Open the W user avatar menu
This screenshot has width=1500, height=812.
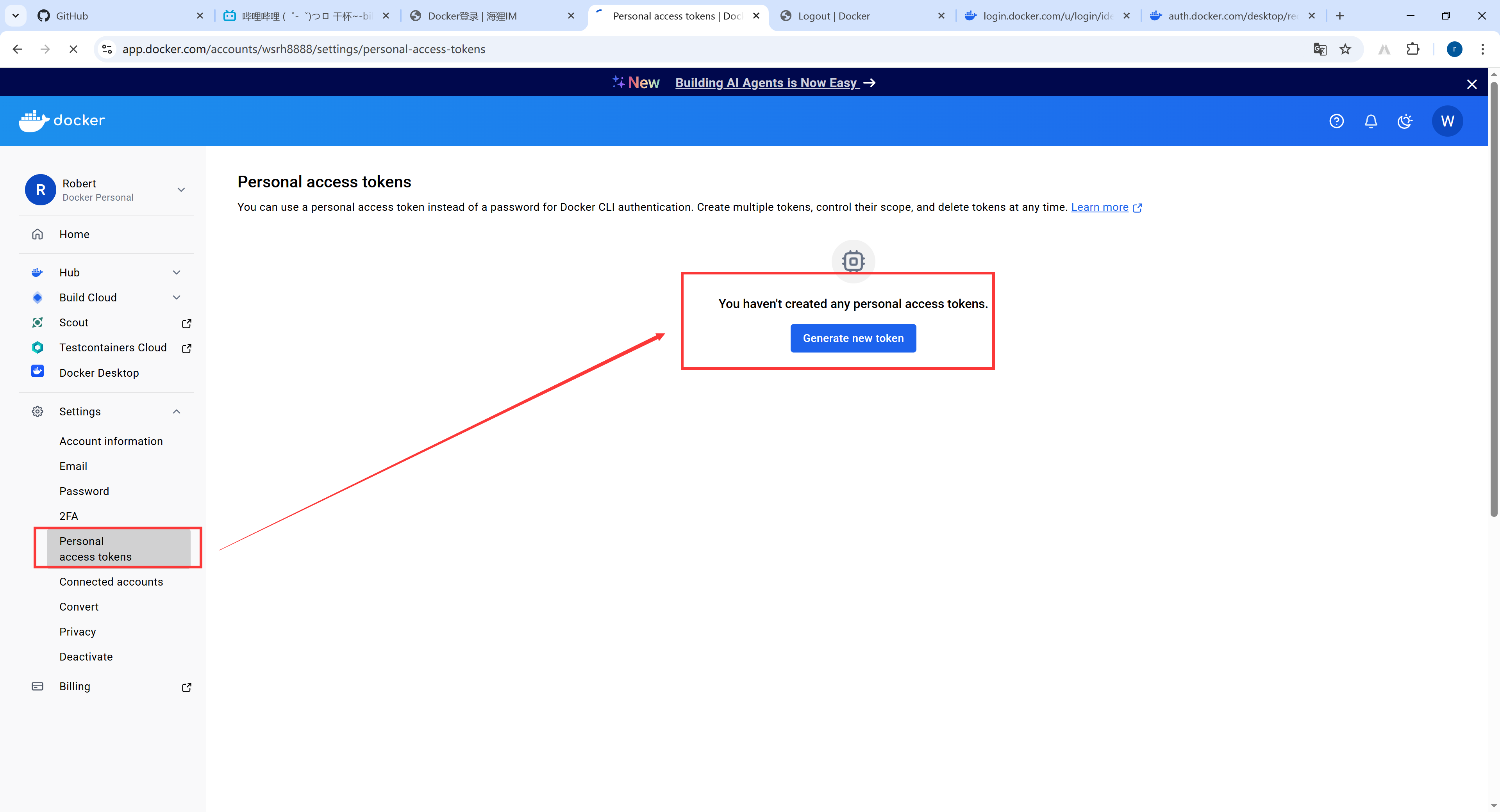1447,121
